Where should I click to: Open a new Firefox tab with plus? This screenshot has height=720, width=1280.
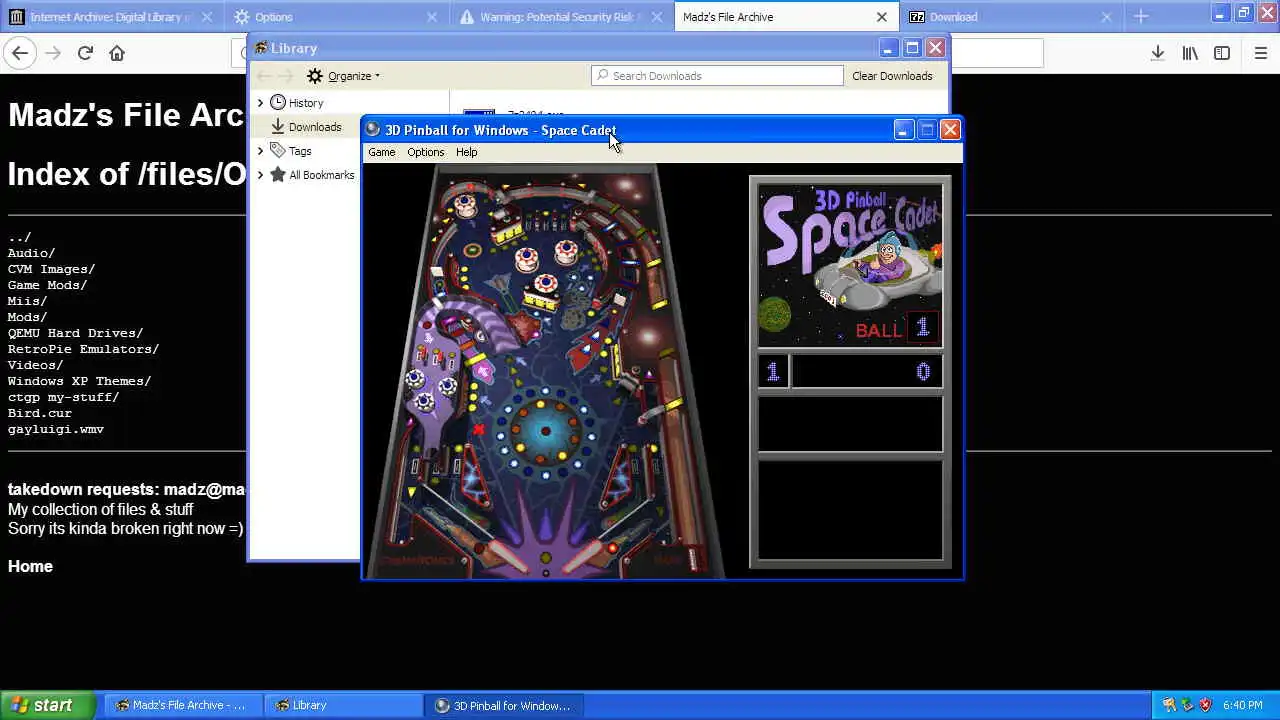click(x=1141, y=16)
